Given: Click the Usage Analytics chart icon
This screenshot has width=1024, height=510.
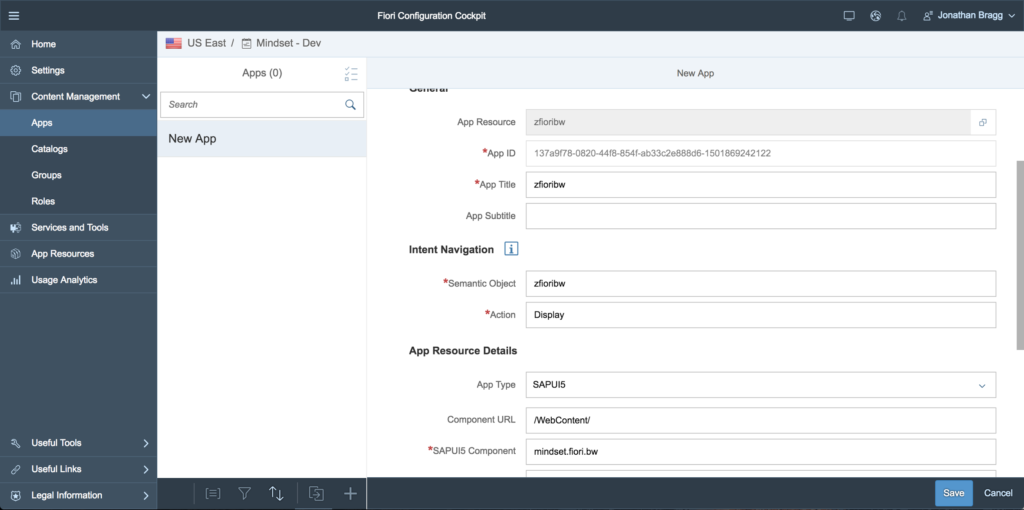Looking at the screenshot, I should (x=16, y=280).
